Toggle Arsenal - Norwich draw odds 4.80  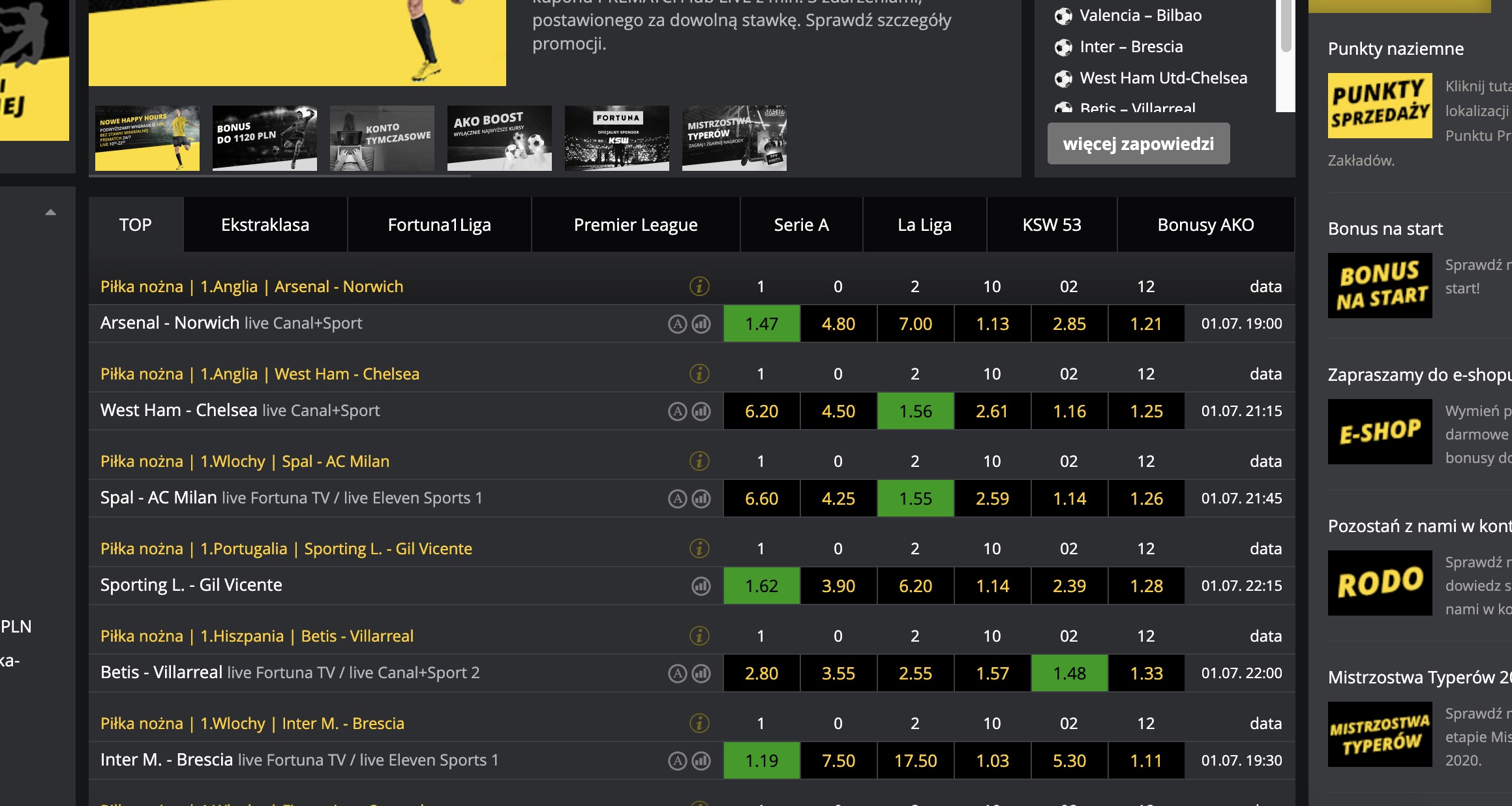tap(839, 323)
